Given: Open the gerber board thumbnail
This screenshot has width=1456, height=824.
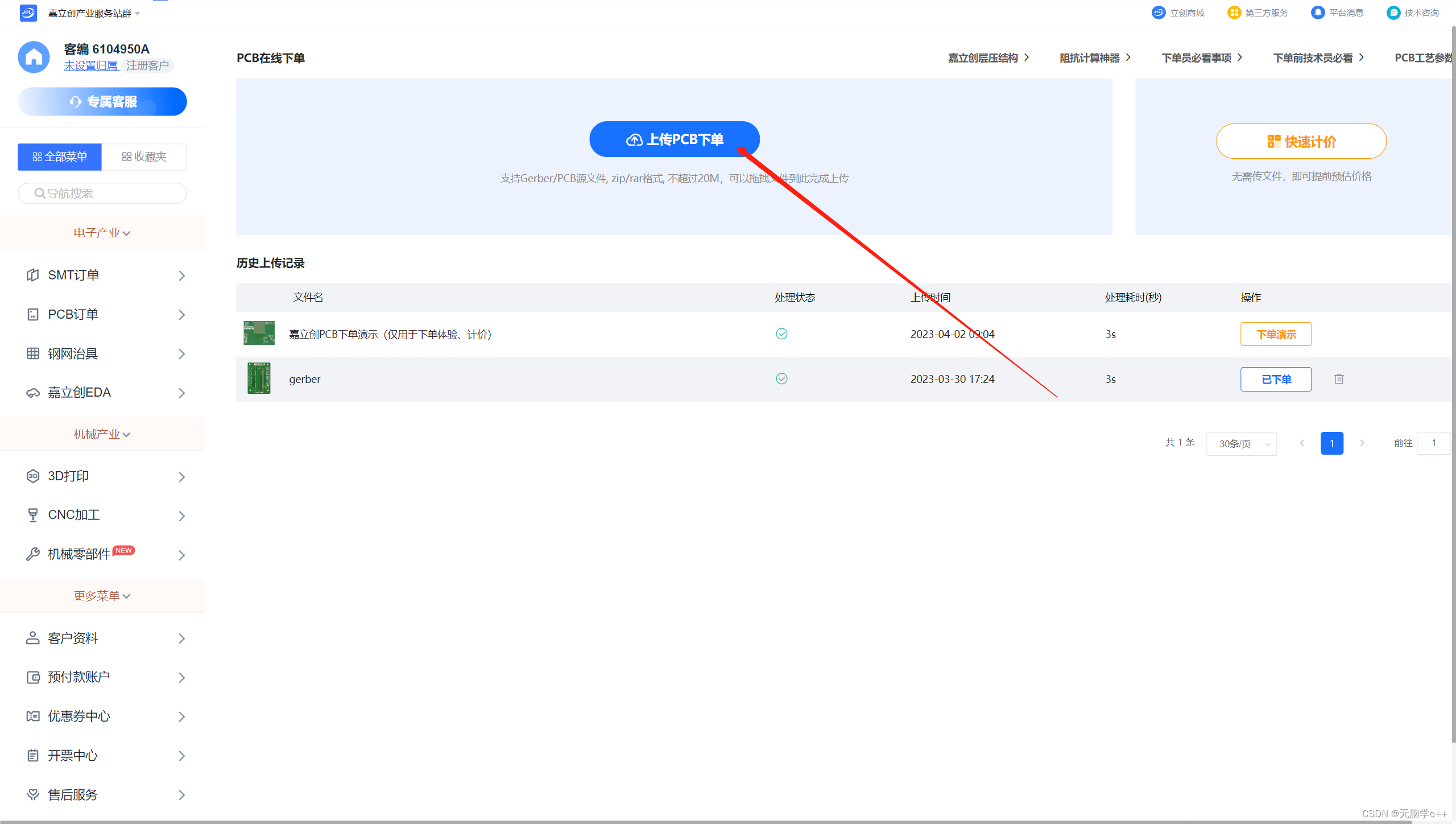Looking at the screenshot, I should click(x=259, y=378).
